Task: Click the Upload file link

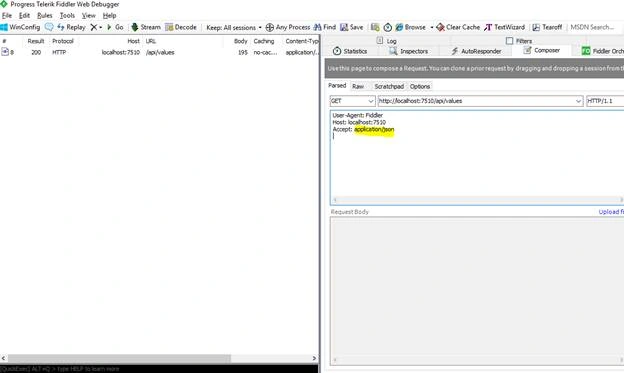Action: 611,212
